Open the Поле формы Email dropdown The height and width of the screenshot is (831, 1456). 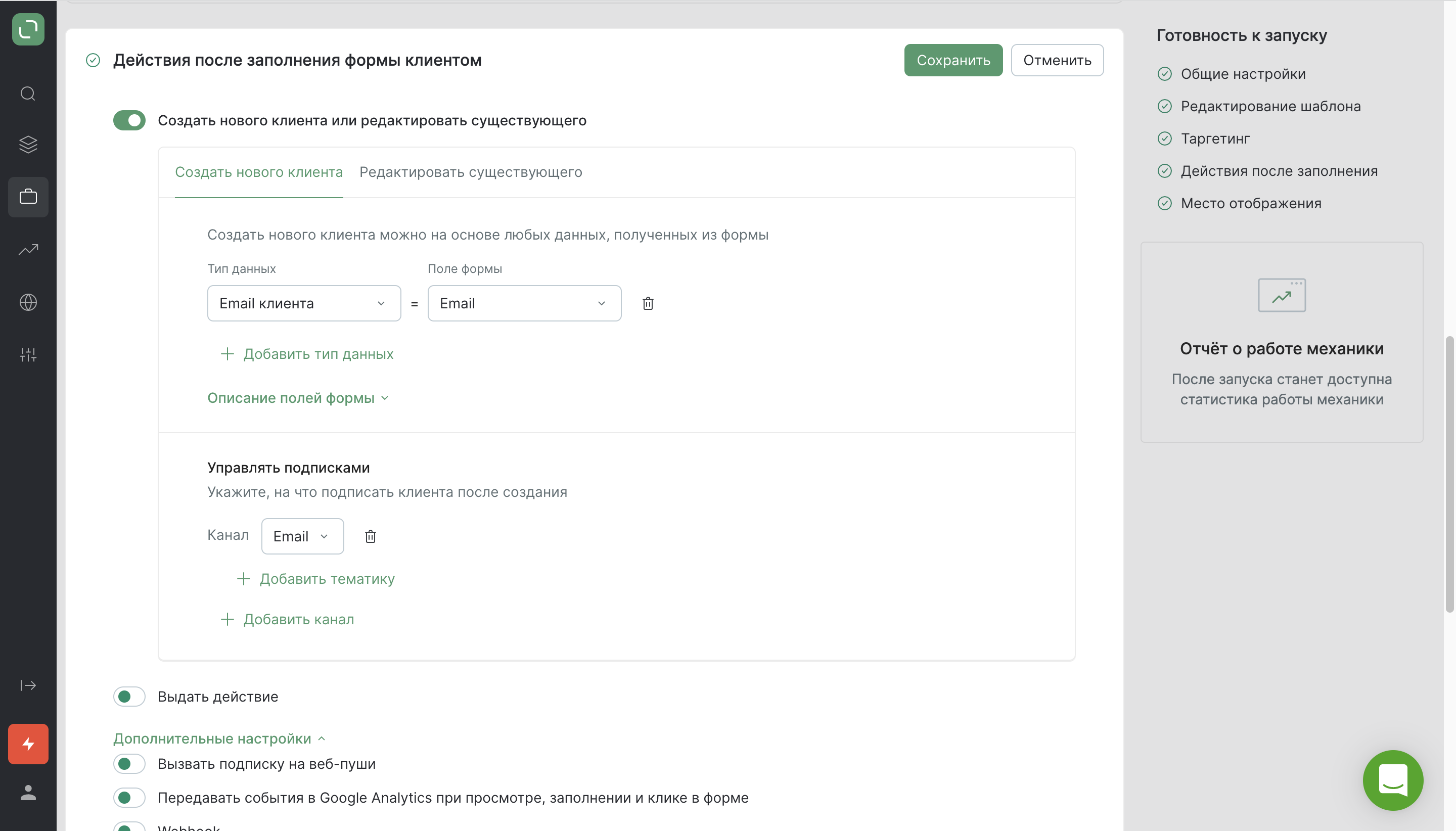pos(525,303)
